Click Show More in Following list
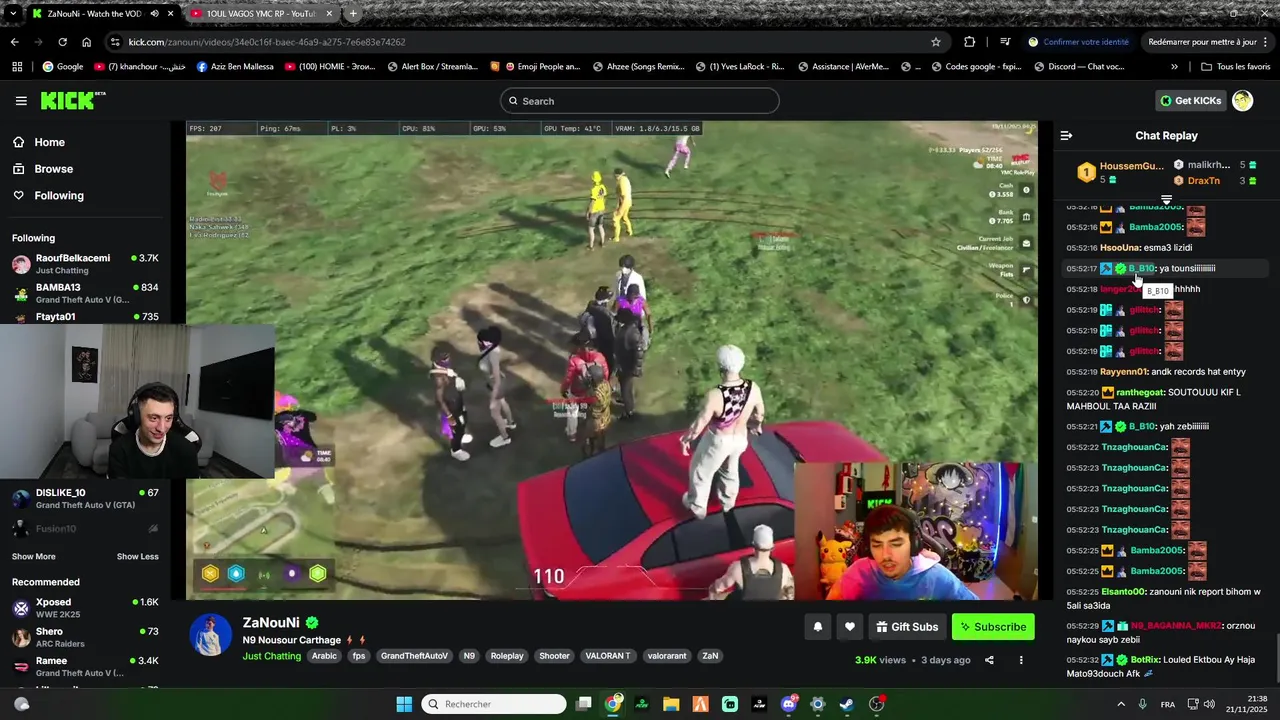1280x720 pixels. (34, 556)
